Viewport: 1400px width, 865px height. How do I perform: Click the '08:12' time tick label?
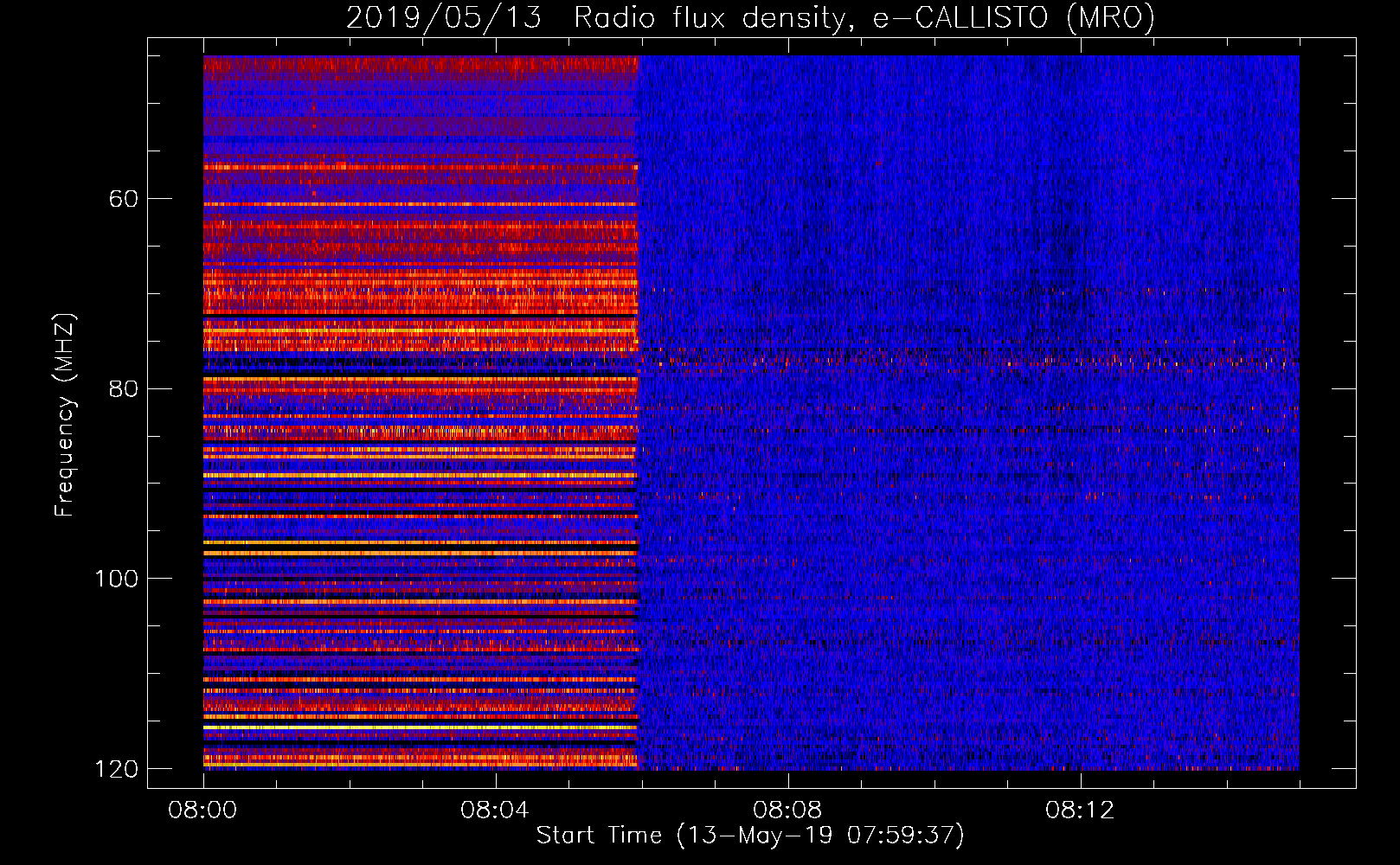tap(1080, 811)
